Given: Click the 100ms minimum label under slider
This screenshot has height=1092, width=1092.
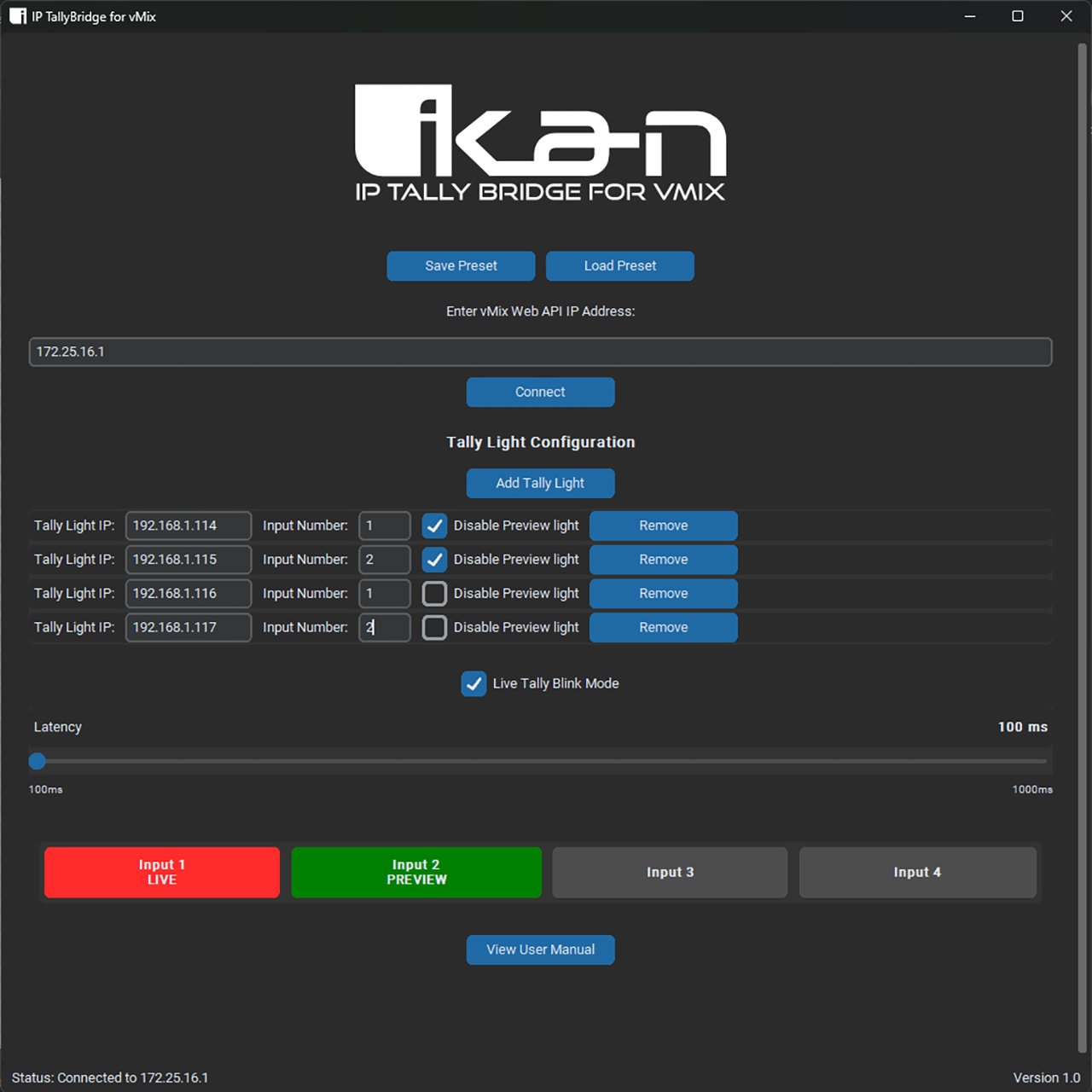Looking at the screenshot, I should (x=46, y=789).
